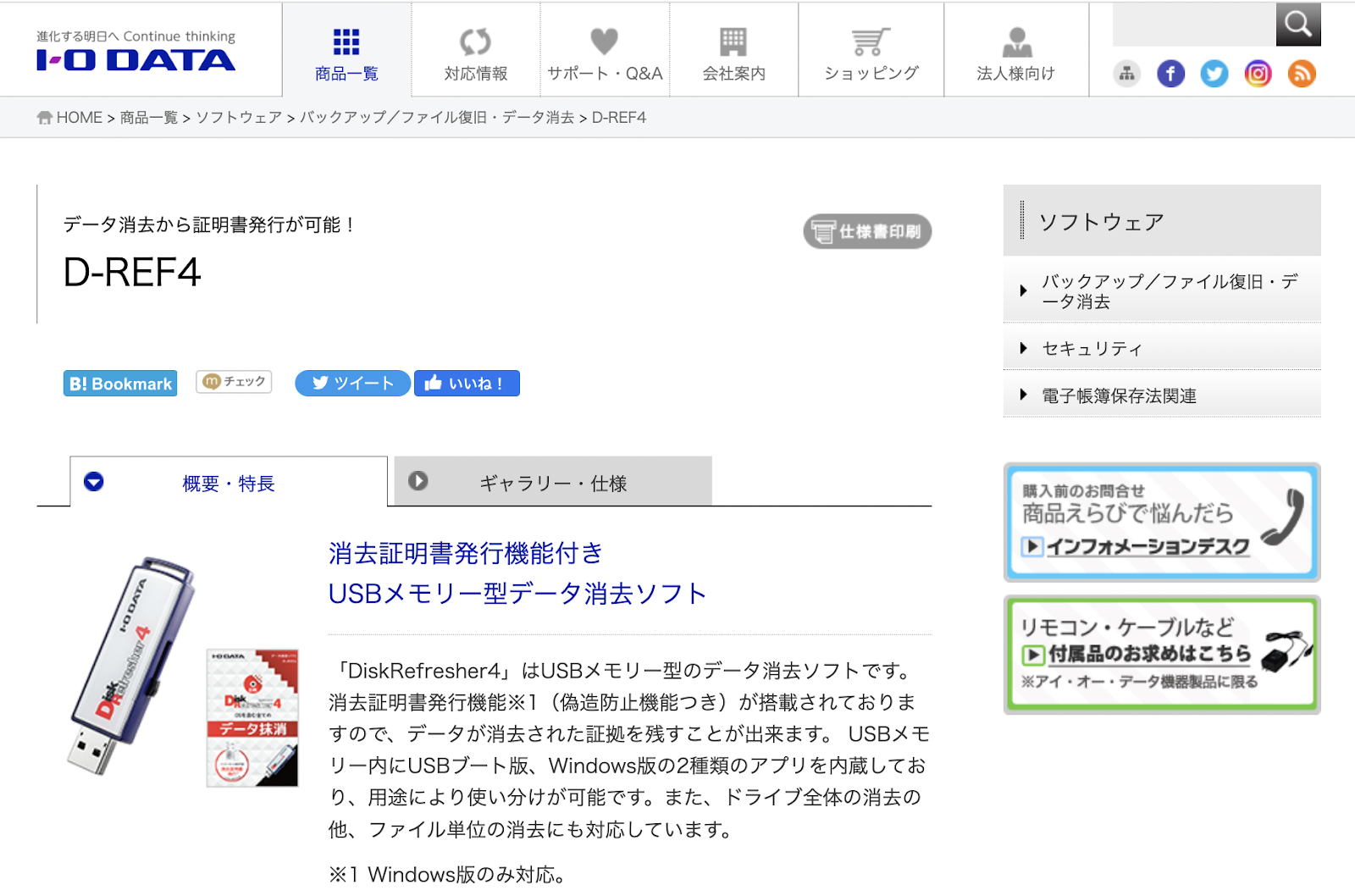Click バックアップ／ファイル復旧 breadcrumb link
Screen dimensions: 1355x896
437,118
